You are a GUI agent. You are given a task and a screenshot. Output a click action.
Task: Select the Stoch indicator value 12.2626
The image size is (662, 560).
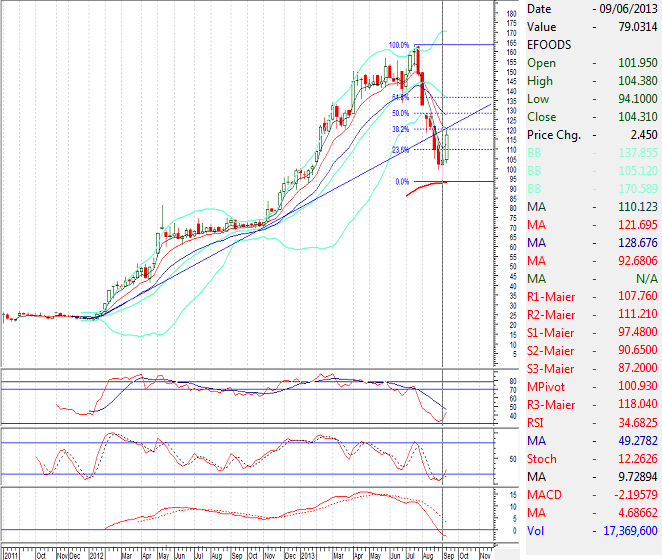tap(634, 458)
